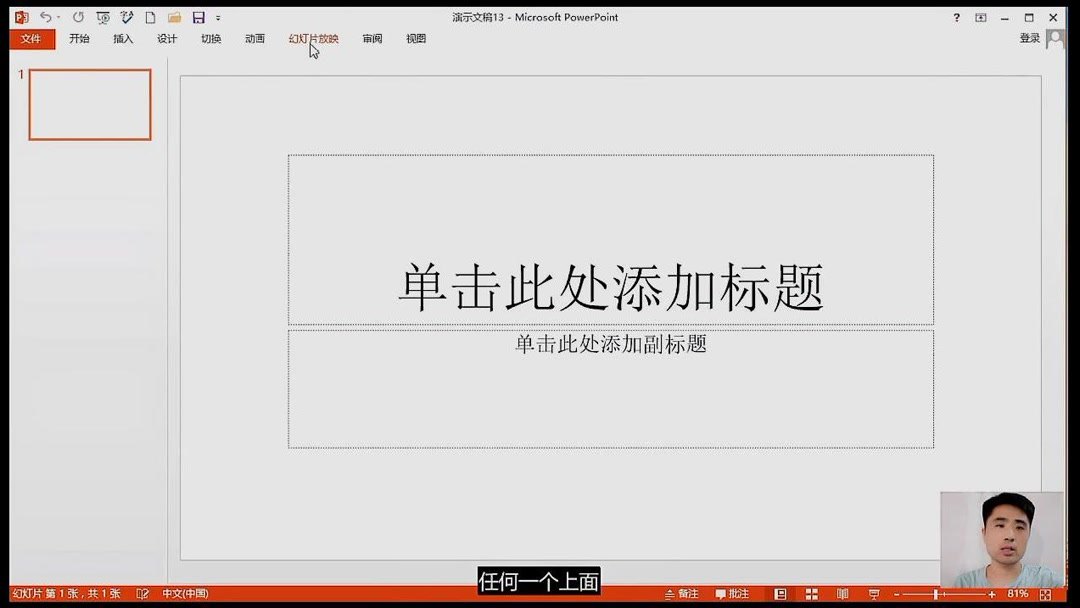The height and width of the screenshot is (608, 1080).
Task: Switch to Reading view
Action: [x=841, y=593]
